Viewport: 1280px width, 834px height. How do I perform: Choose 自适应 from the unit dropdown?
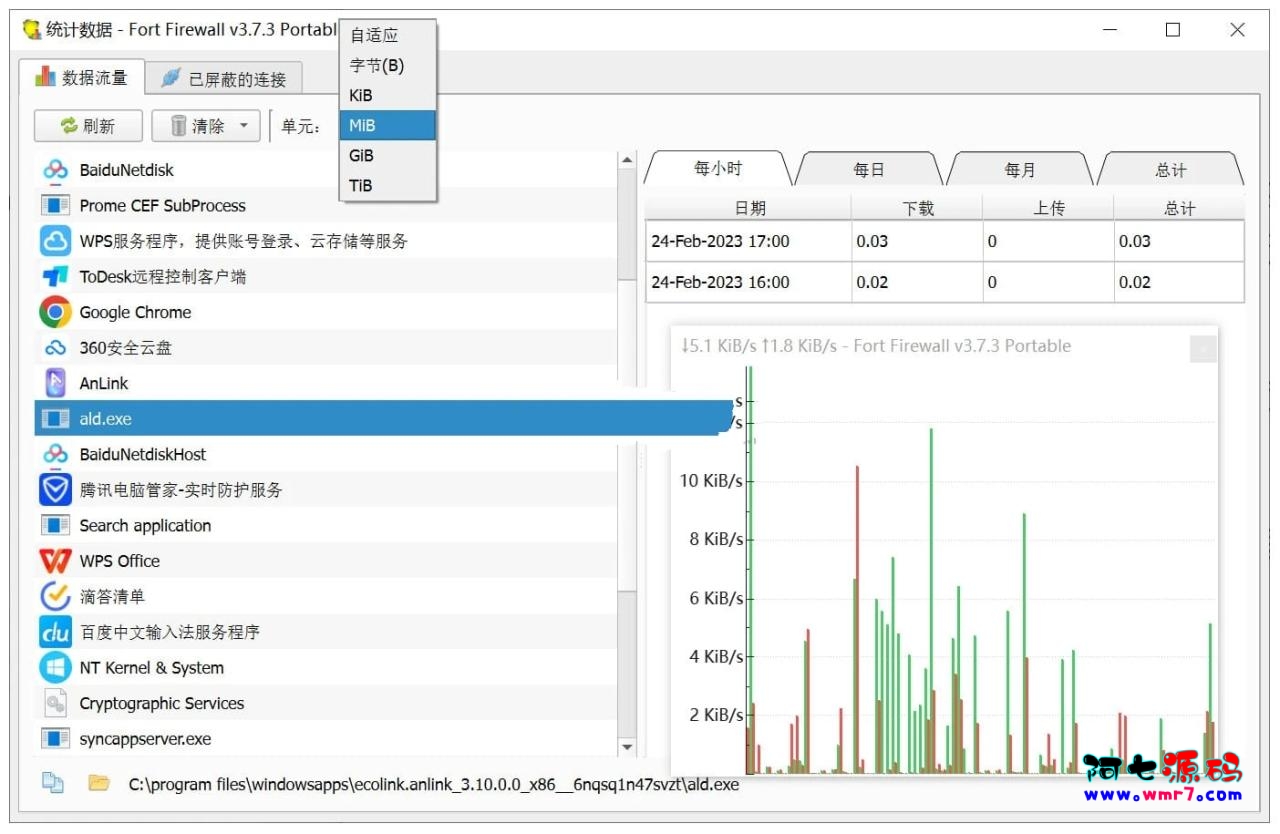pyautogui.click(x=387, y=35)
